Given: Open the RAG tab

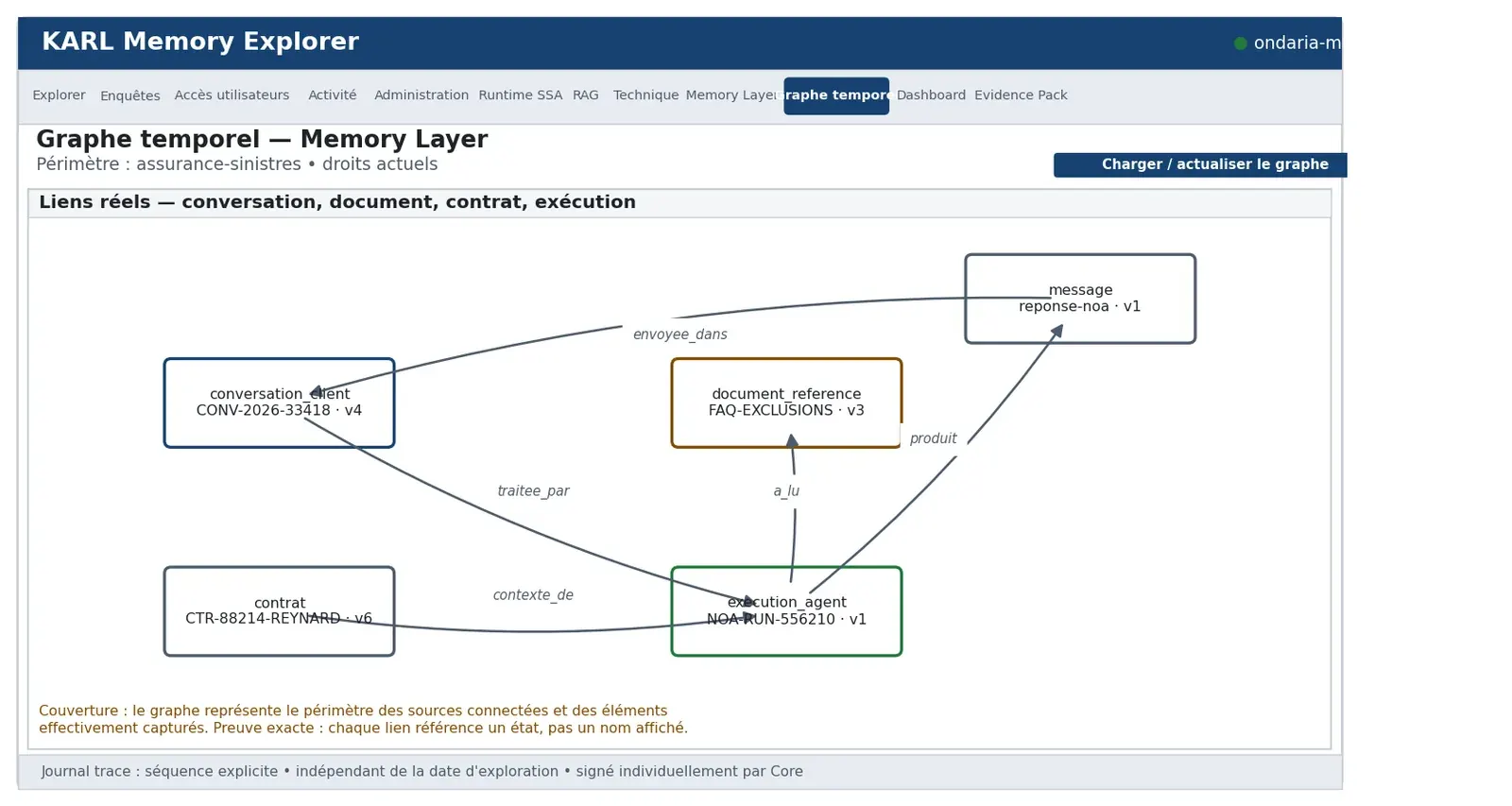Looking at the screenshot, I should 586,95.
